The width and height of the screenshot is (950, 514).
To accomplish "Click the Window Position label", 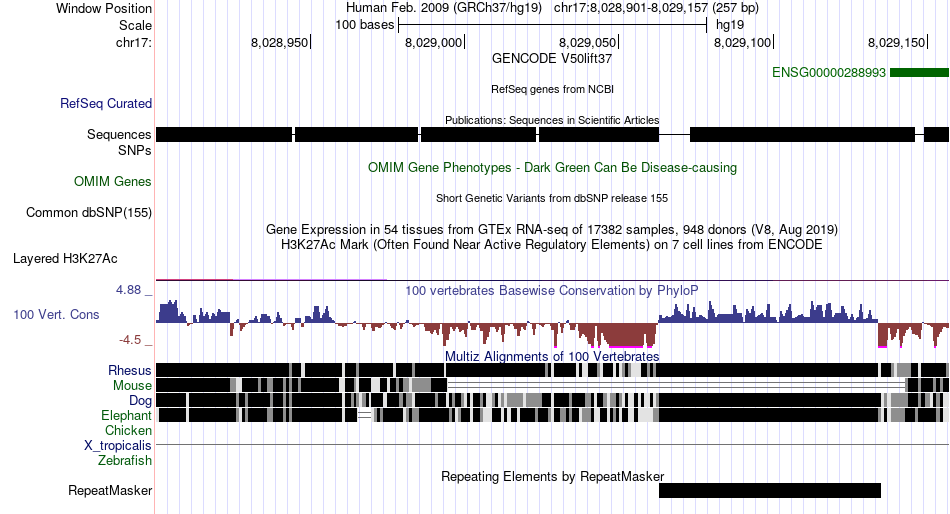I will pos(104,8).
